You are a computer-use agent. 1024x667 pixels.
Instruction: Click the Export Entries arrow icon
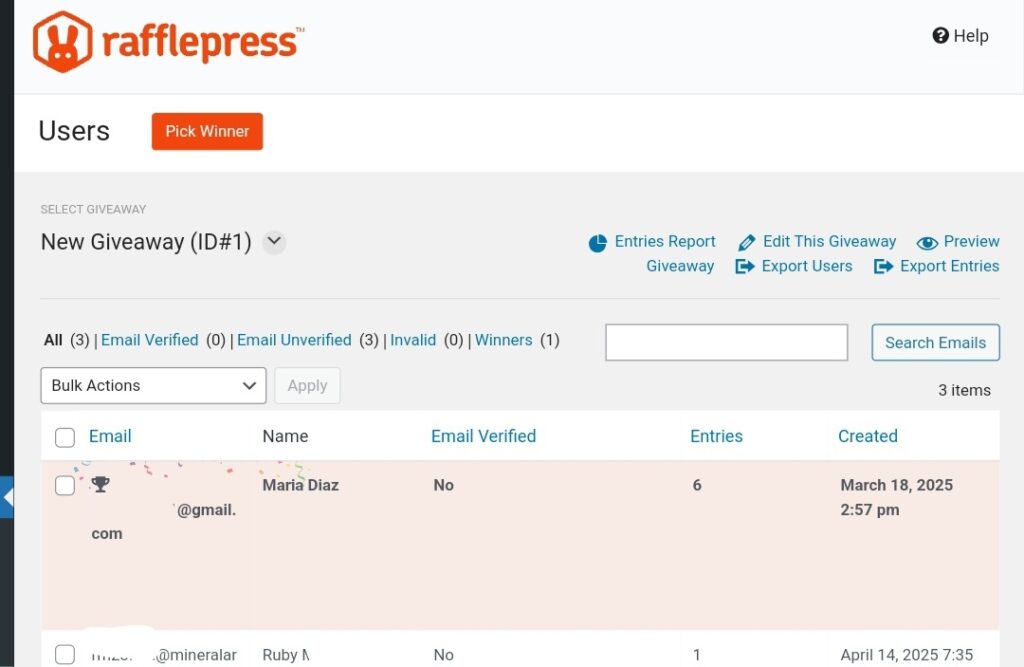[883, 267]
